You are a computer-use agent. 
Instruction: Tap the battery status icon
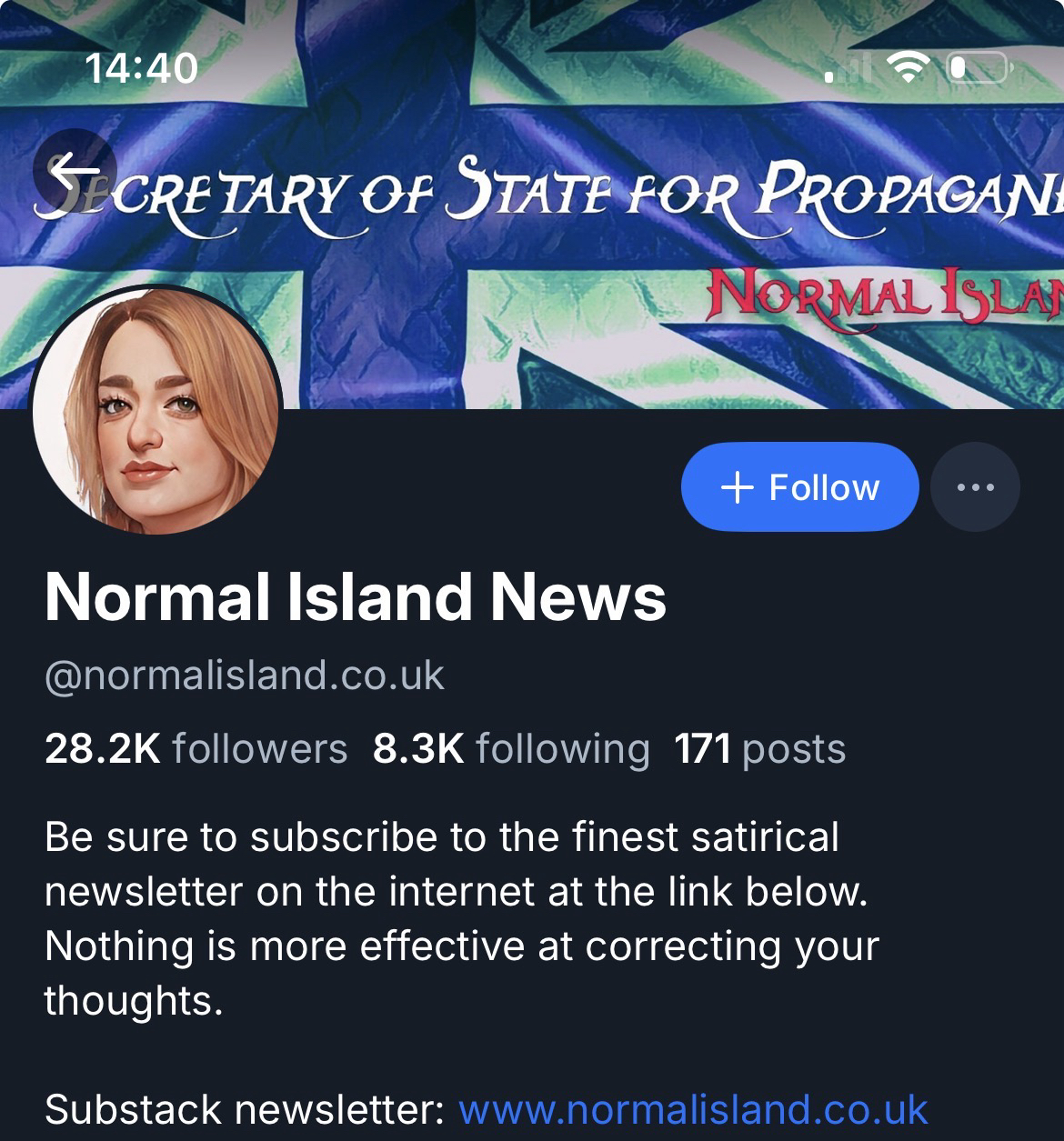979,68
